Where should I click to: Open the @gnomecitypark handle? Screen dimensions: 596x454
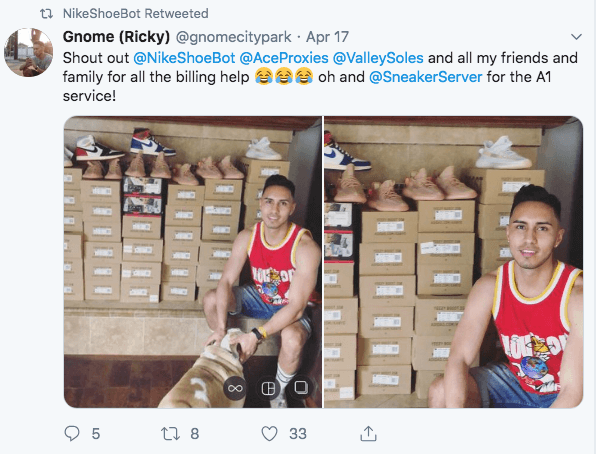click(x=233, y=37)
